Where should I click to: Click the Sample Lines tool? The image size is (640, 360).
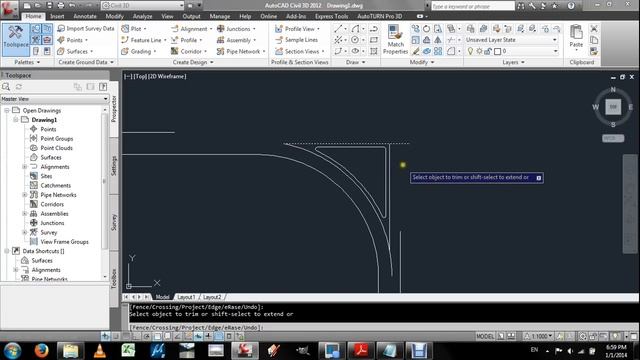296,40
